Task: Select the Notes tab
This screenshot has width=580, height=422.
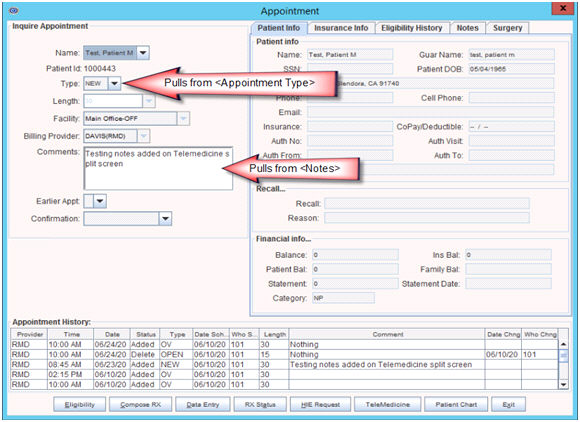Action: pos(467,28)
